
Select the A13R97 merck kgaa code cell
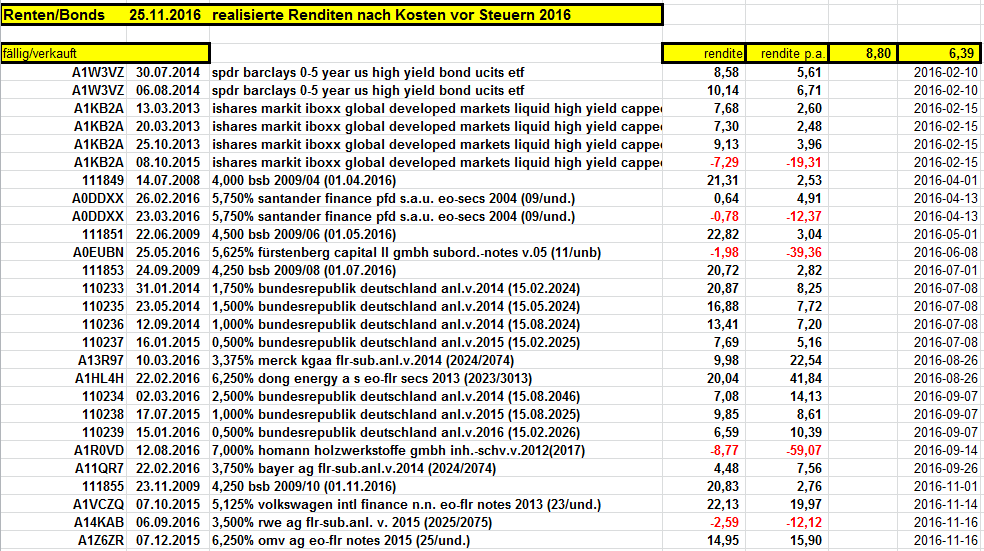pos(64,361)
